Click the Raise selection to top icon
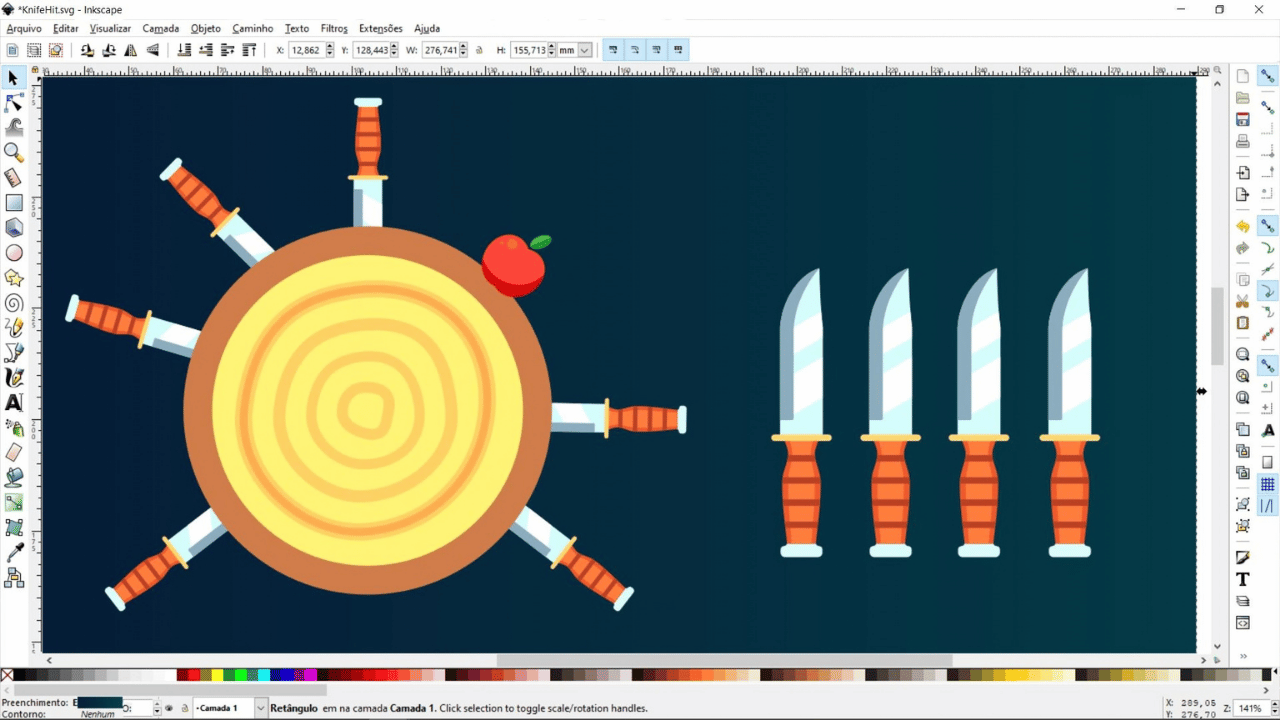 point(250,50)
